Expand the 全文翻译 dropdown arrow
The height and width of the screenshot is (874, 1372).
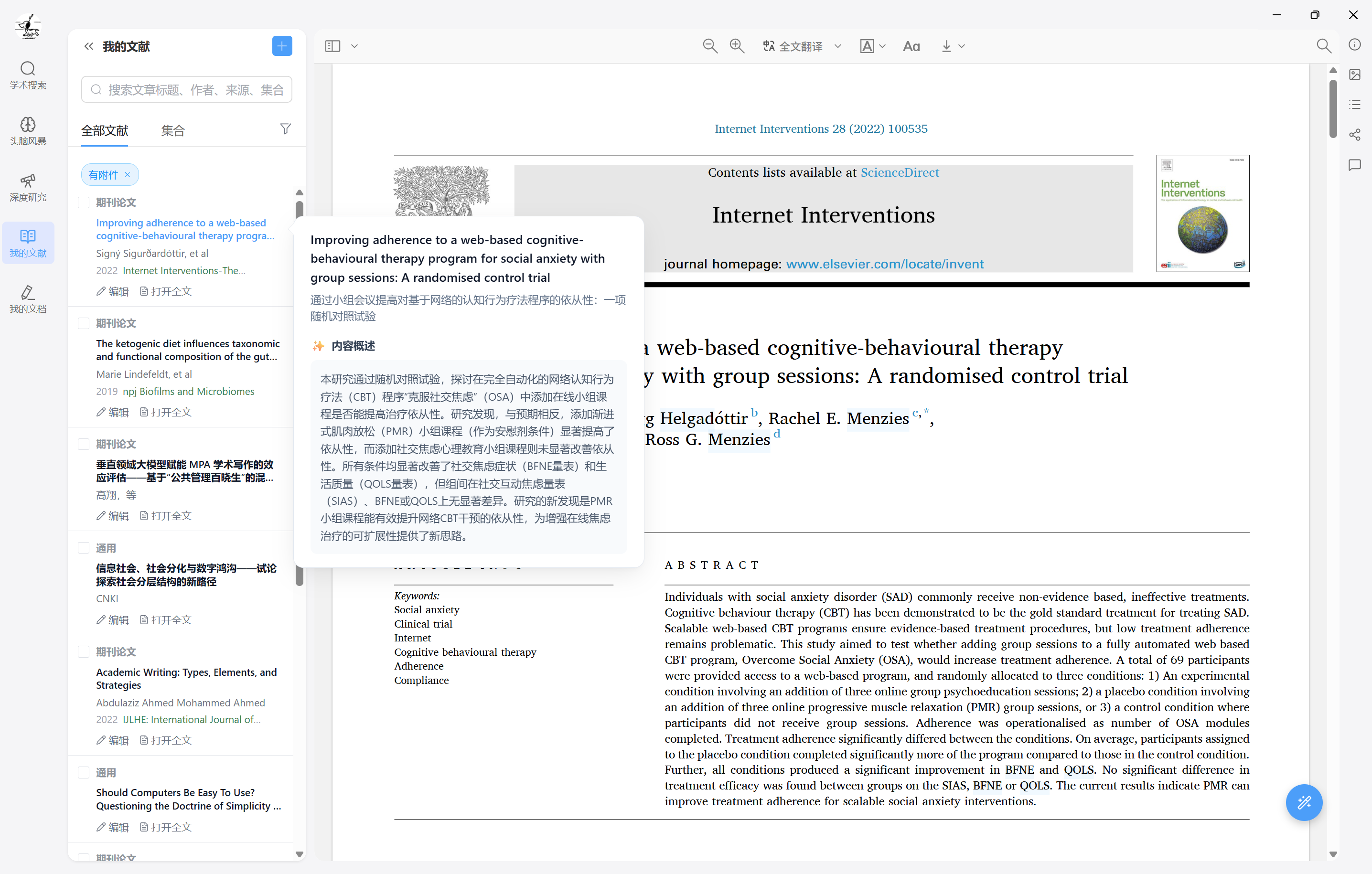pyautogui.click(x=837, y=46)
